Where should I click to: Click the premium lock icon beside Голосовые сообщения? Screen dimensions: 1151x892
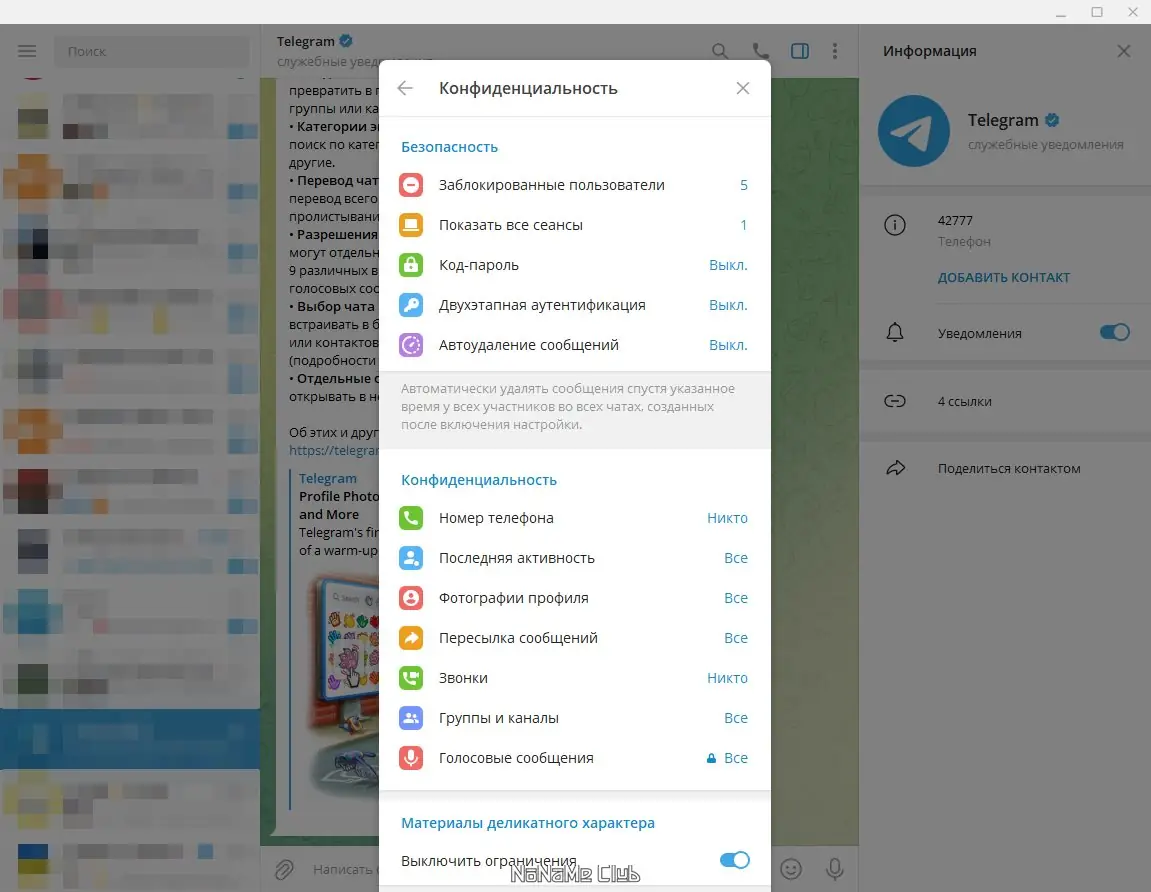click(711, 758)
